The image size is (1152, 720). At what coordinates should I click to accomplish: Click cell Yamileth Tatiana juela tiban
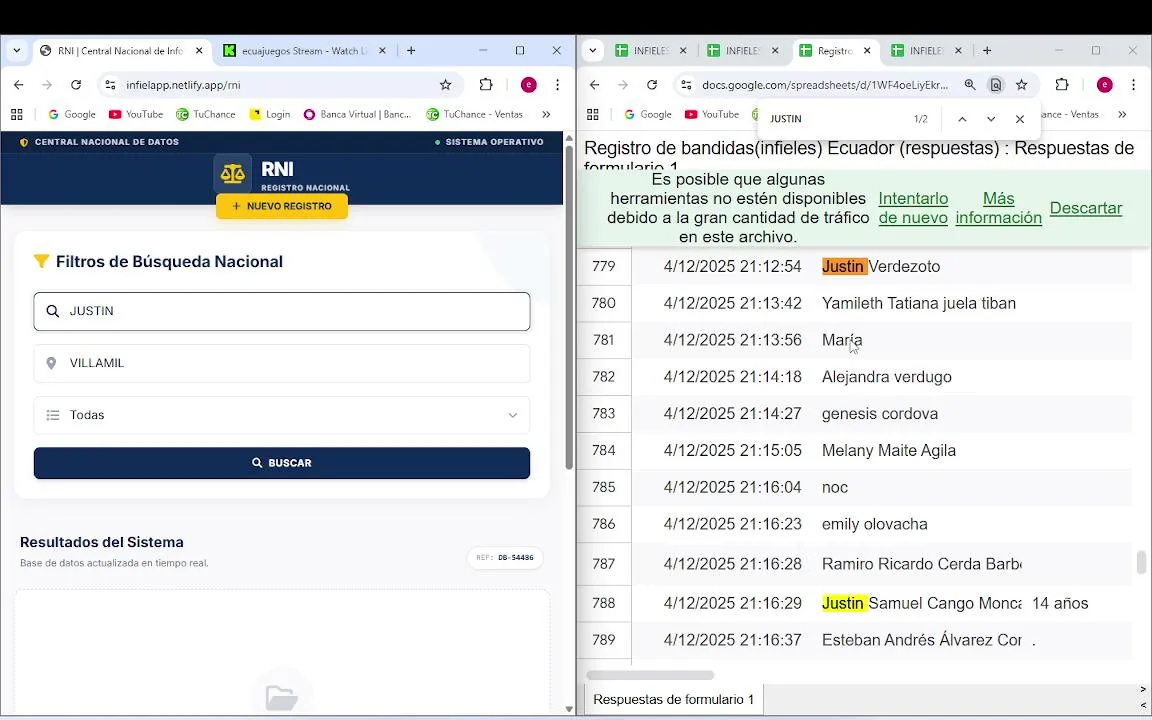pos(921,303)
